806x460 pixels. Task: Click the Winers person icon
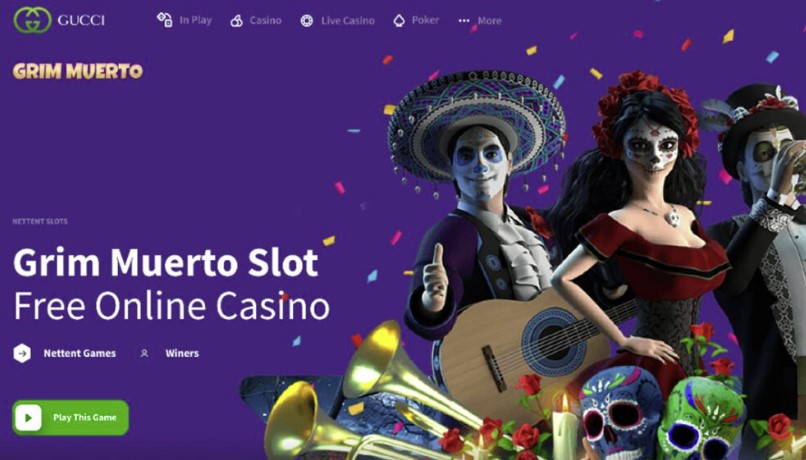(144, 353)
